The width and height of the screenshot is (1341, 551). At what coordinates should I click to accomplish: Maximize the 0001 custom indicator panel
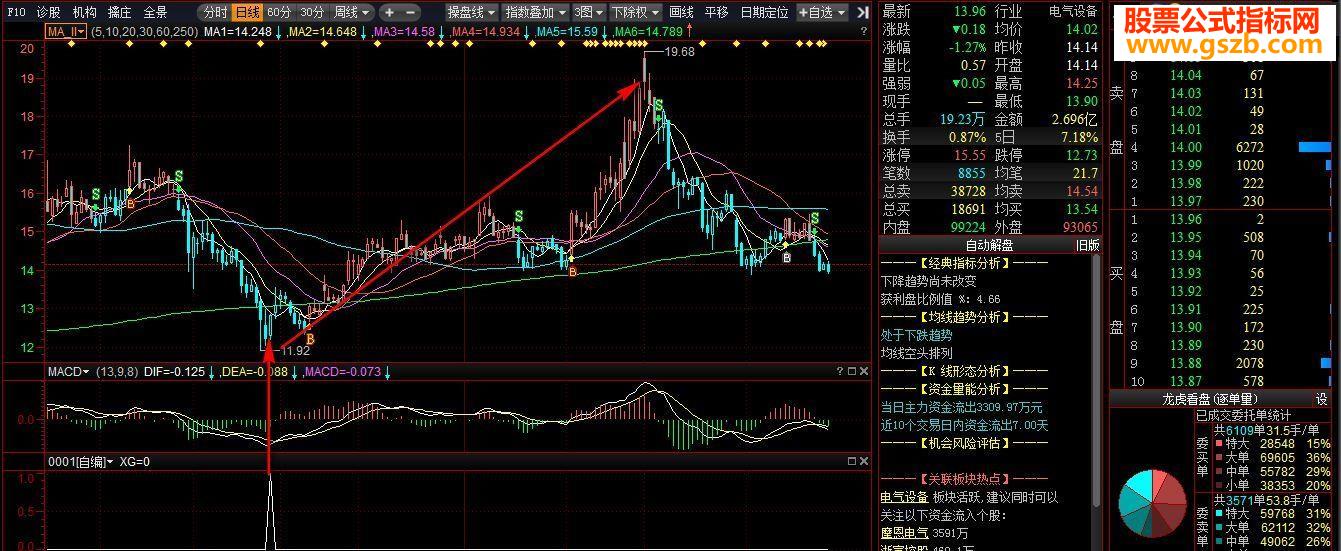[x=851, y=461]
